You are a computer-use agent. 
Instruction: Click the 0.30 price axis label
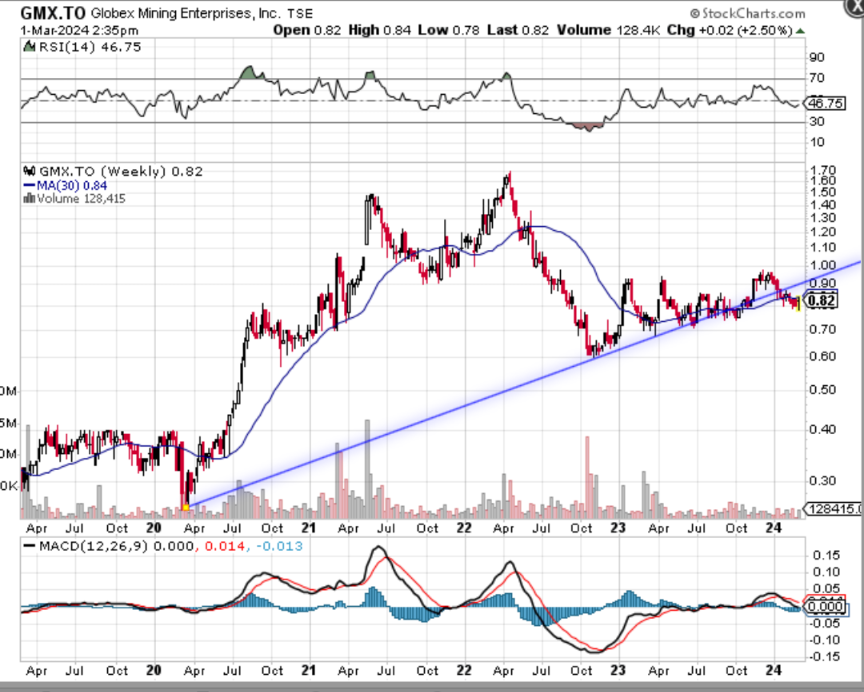coord(823,481)
